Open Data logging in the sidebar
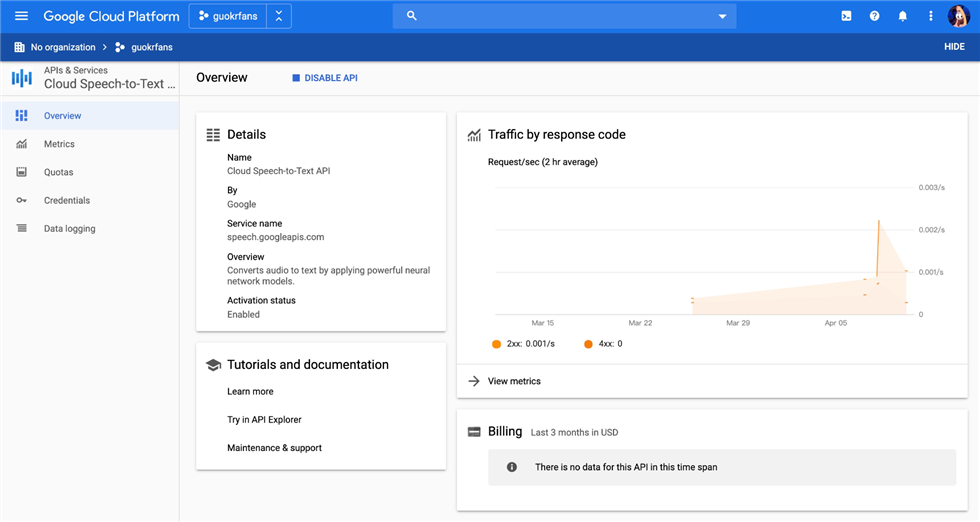The width and height of the screenshot is (980, 522). [x=90, y=228]
